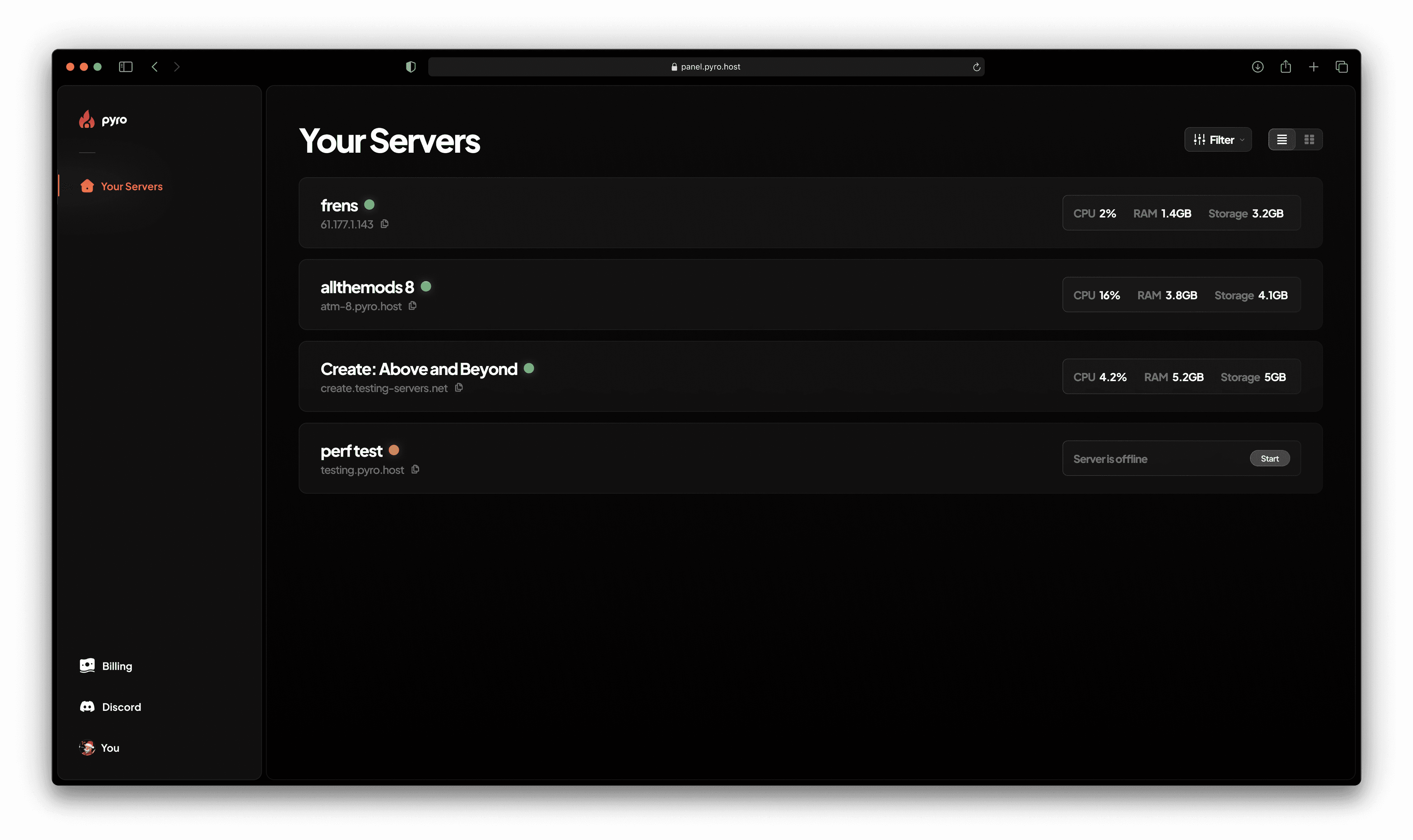
Task: Click the You profile avatar
Action: click(x=87, y=748)
